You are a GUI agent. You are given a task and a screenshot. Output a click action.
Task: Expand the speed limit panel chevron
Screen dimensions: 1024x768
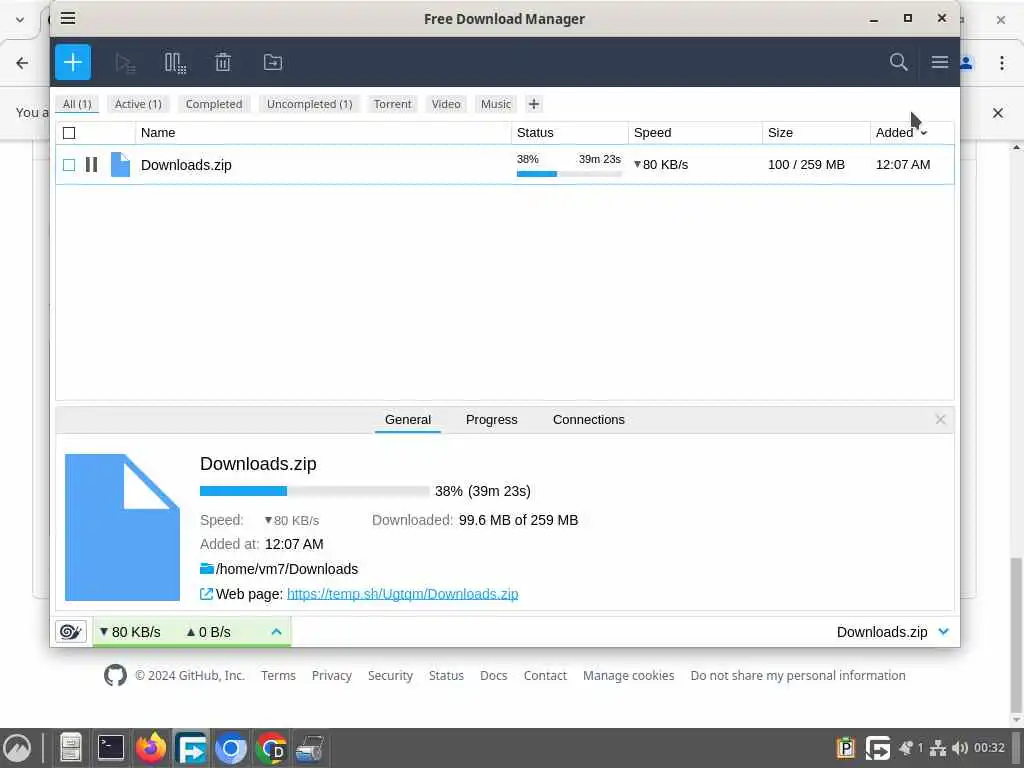pyautogui.click(x=276, y=632)
